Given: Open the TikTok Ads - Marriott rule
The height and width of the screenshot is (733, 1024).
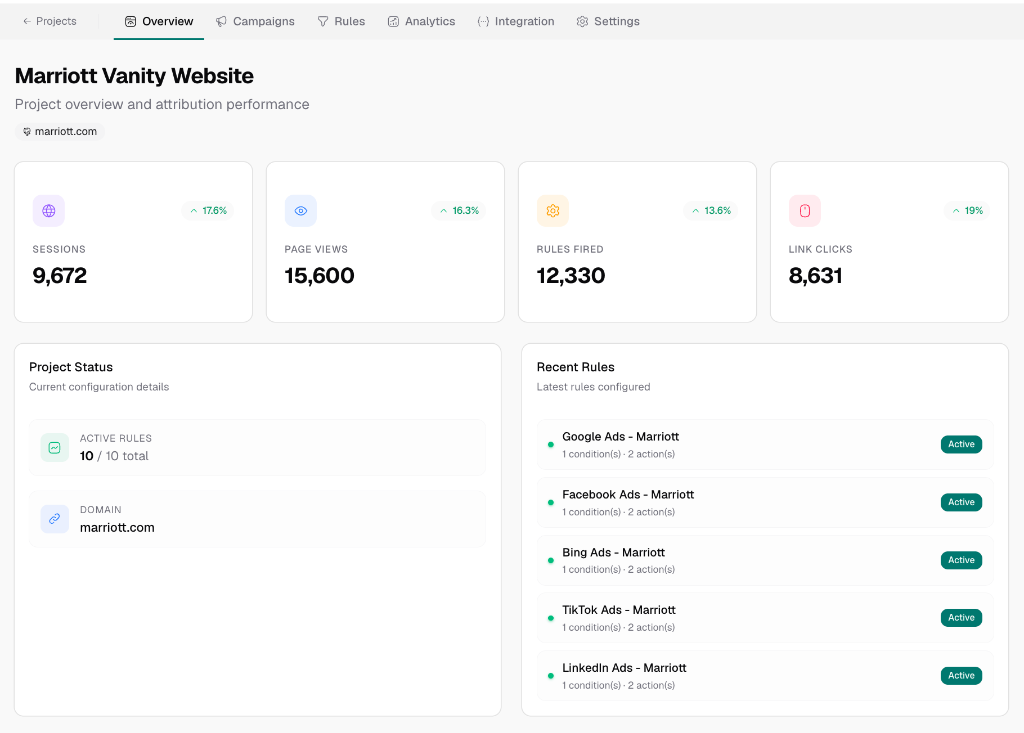Looking at the screenshot, I should click(765, 618).
